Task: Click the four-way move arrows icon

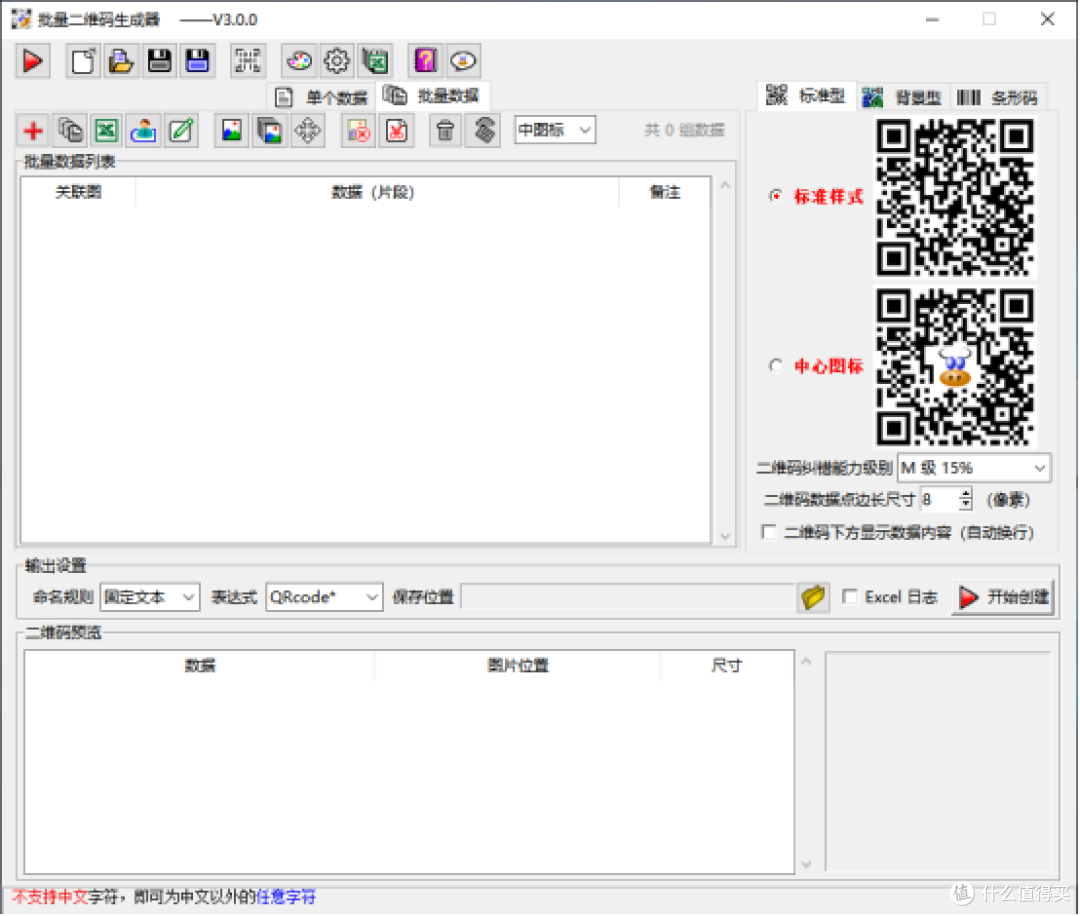Action: [307, 130]
